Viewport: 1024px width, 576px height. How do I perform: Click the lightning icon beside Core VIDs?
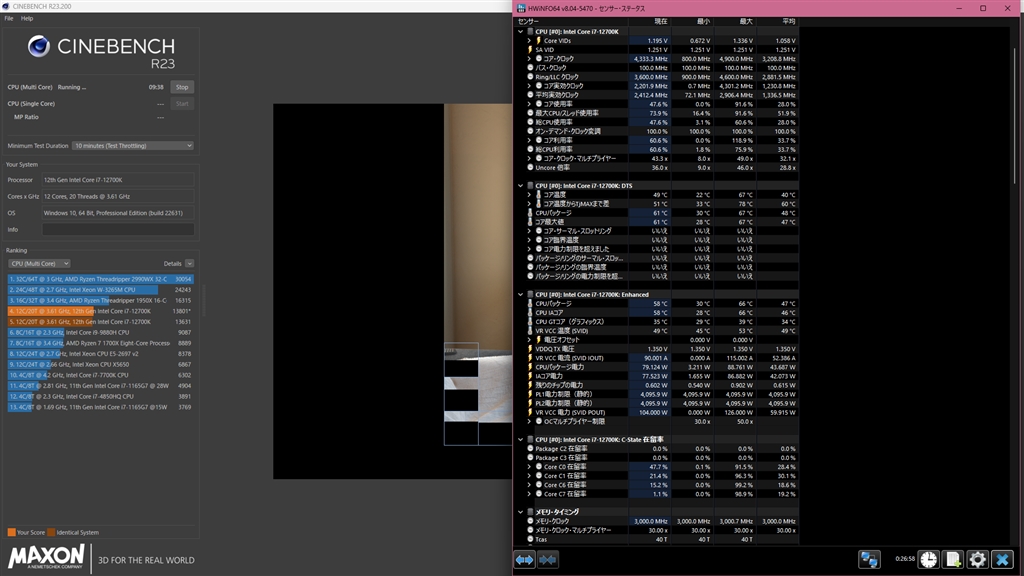pos(539,40)
